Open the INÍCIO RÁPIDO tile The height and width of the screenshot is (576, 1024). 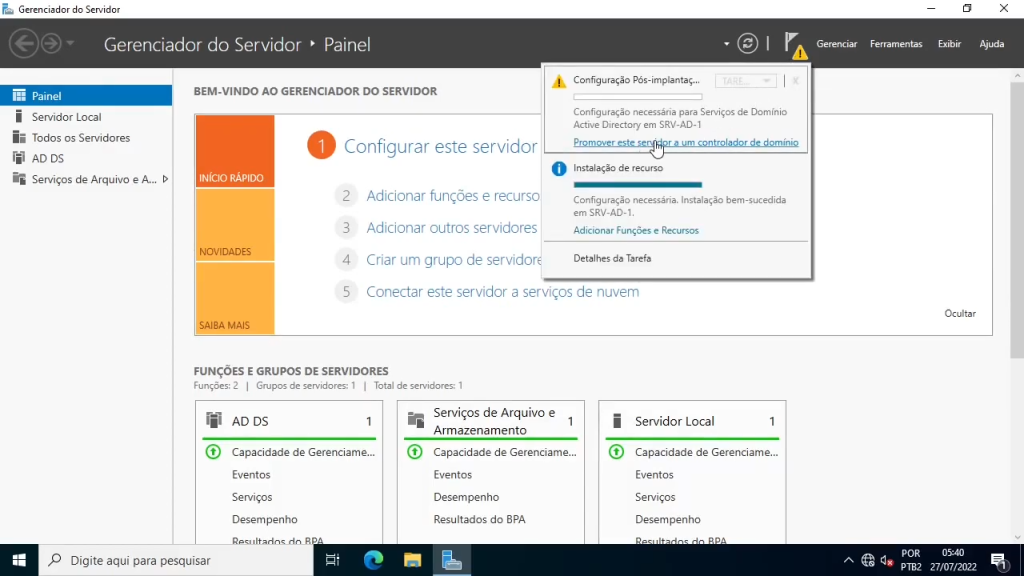tap(234, 151)
